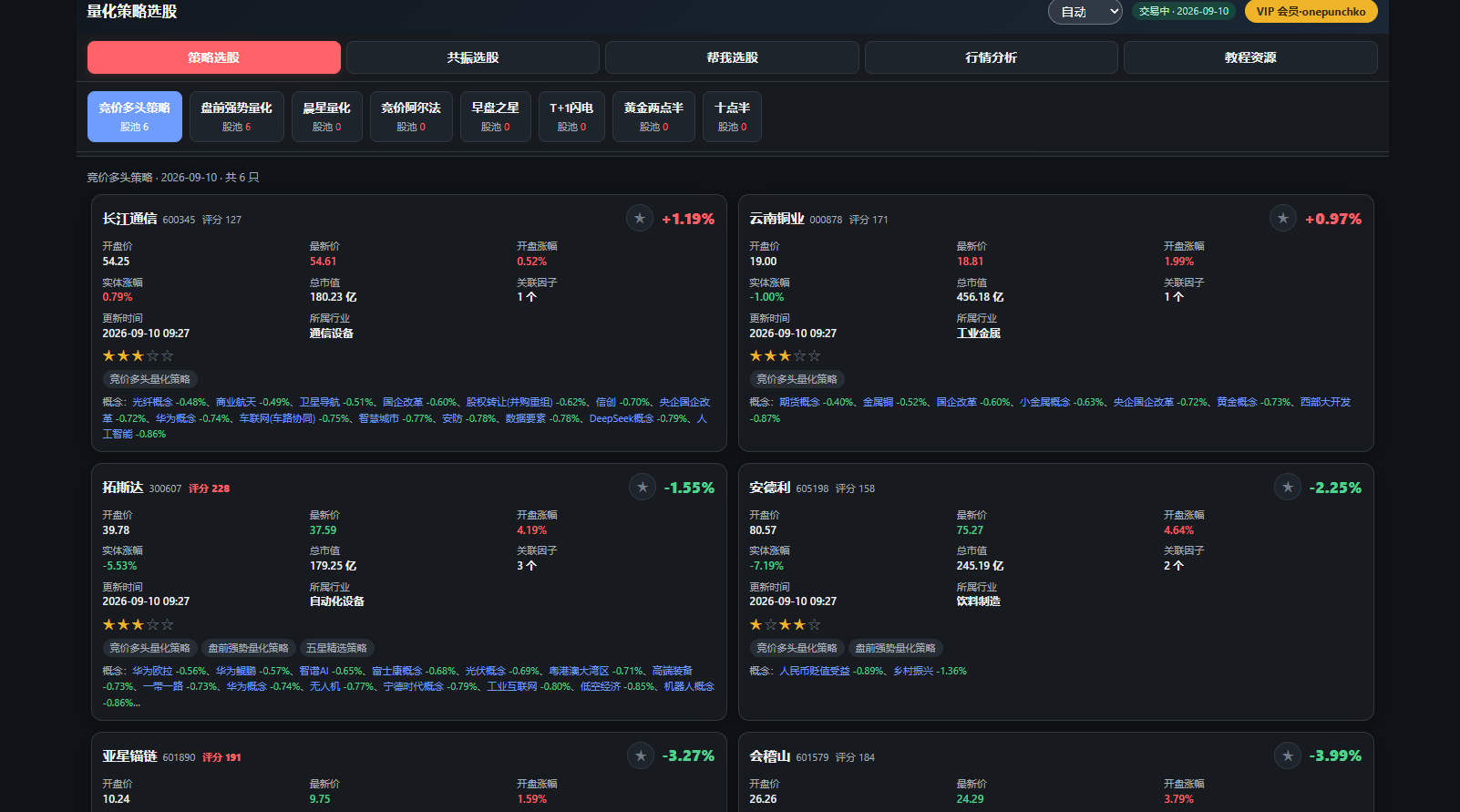Image resolution: width=1460 pixels, height=812 pixels.
Task: Select 黄金两点半 strategy
Action: click(x=653, y=117)
